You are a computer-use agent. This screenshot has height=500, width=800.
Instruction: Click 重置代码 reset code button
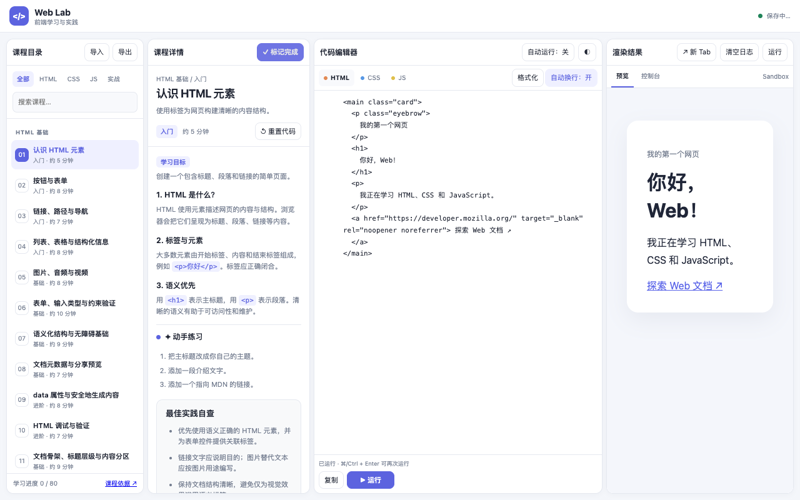click(278, 131)
